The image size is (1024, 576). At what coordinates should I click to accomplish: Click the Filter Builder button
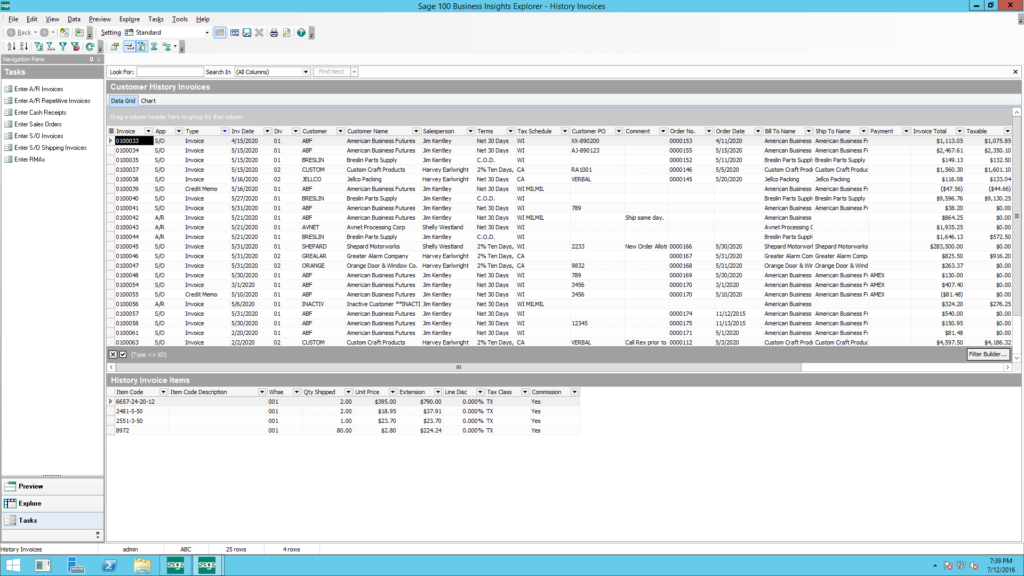(986, 354)
